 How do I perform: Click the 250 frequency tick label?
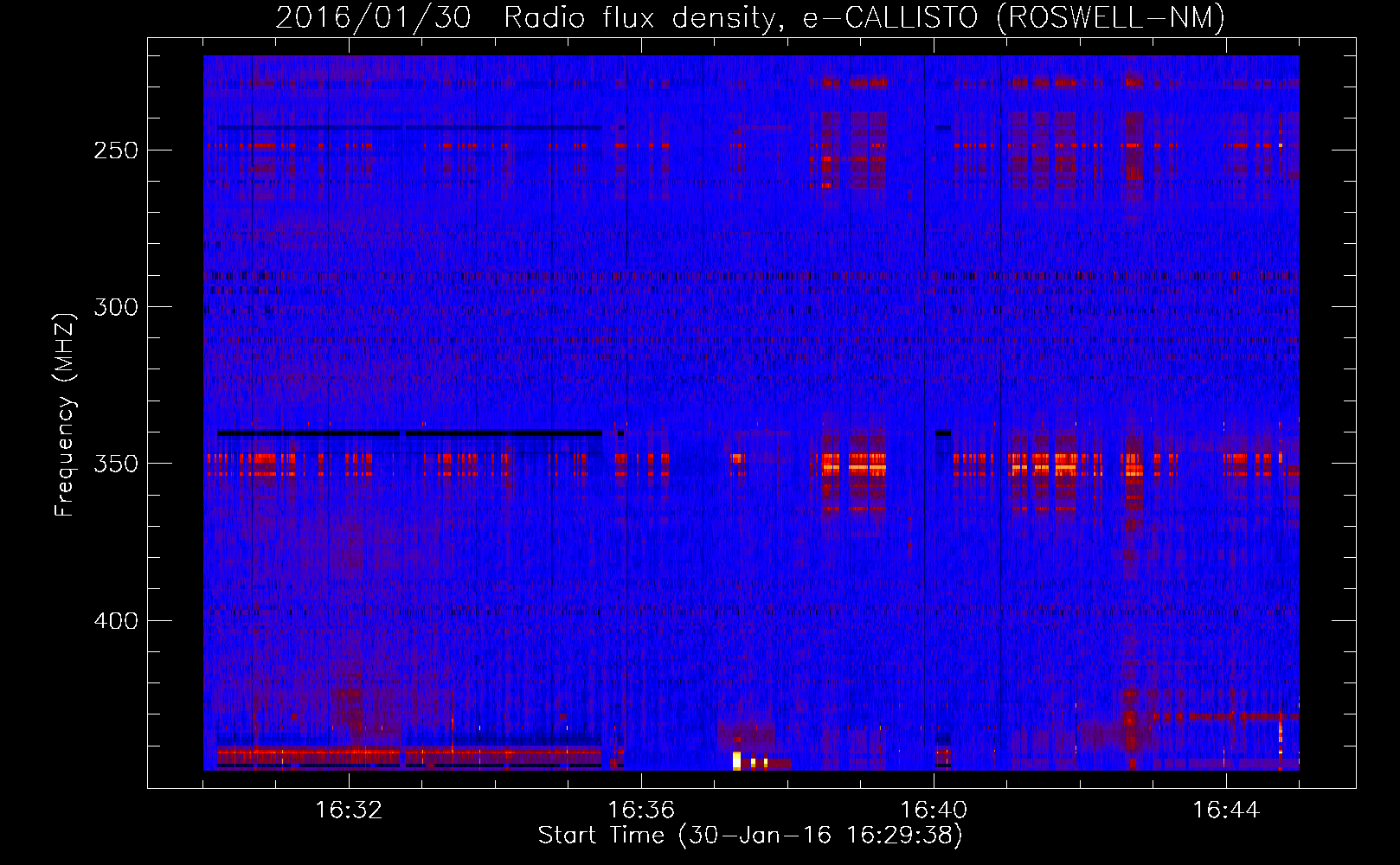point(116,151)
